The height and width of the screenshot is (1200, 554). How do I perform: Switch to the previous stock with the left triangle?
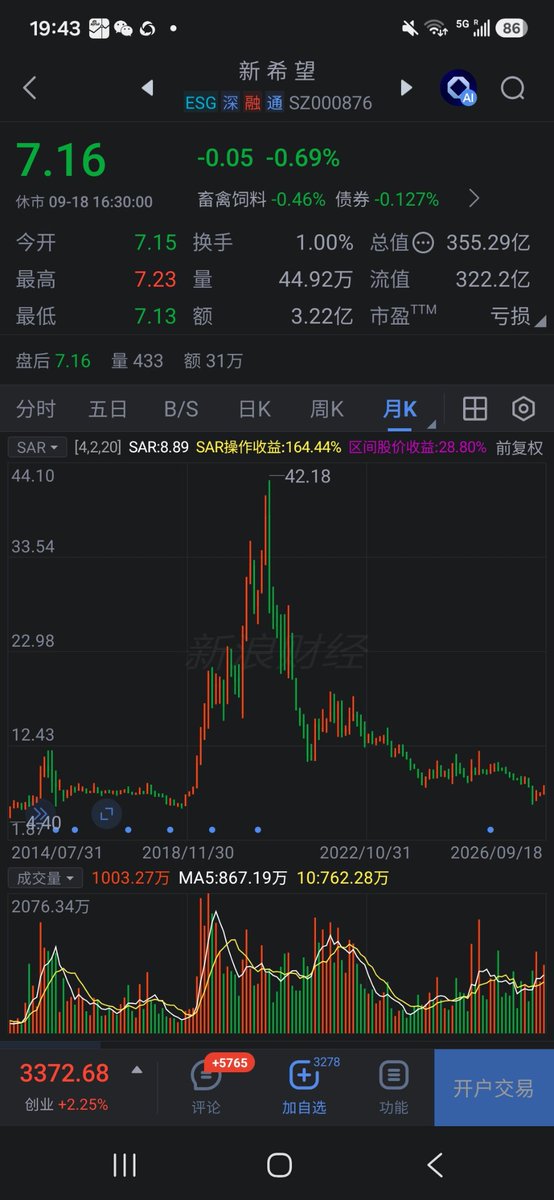coord(147,88)
